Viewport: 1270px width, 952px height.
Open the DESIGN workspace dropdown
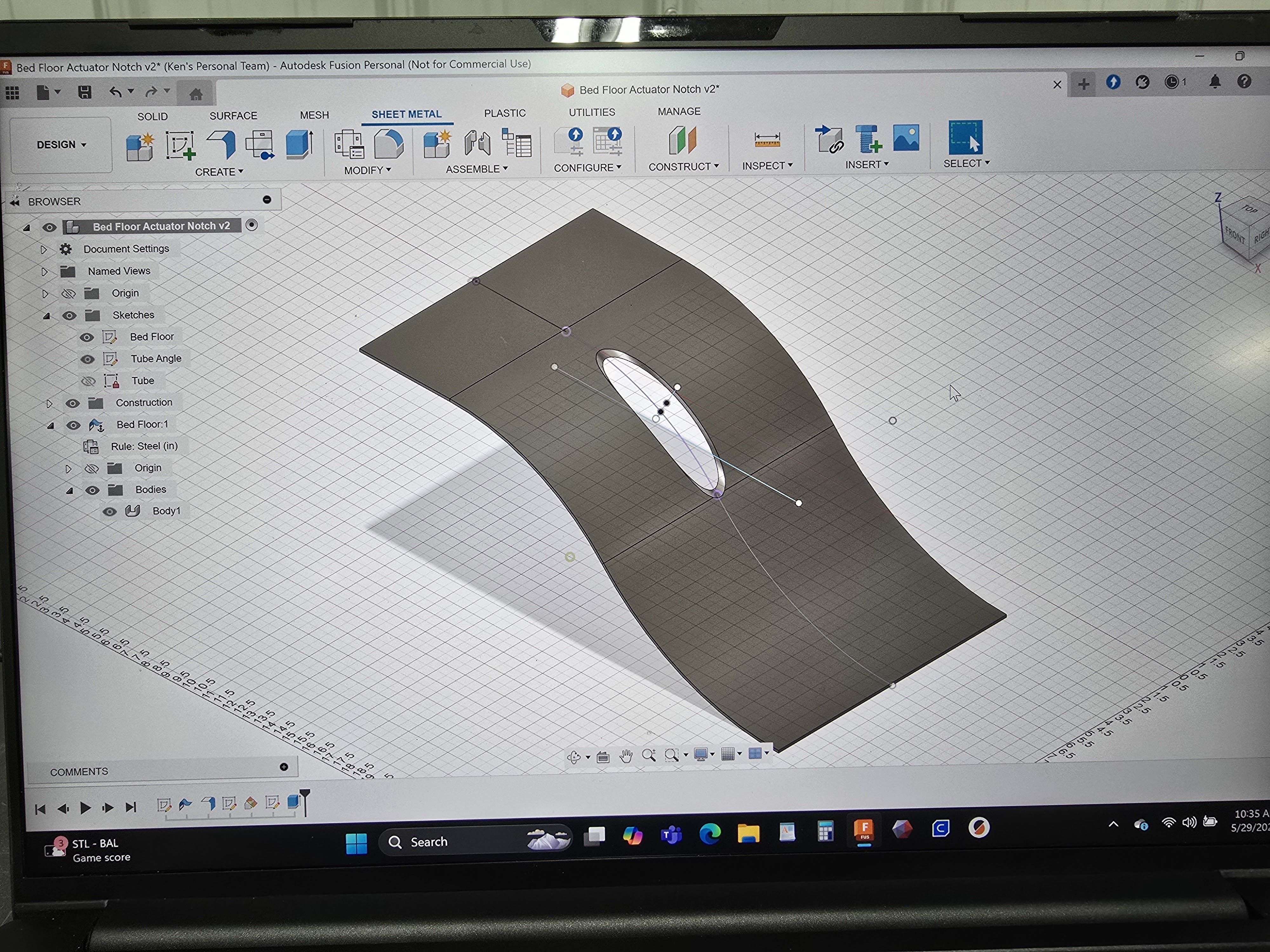tap(61, 145)
